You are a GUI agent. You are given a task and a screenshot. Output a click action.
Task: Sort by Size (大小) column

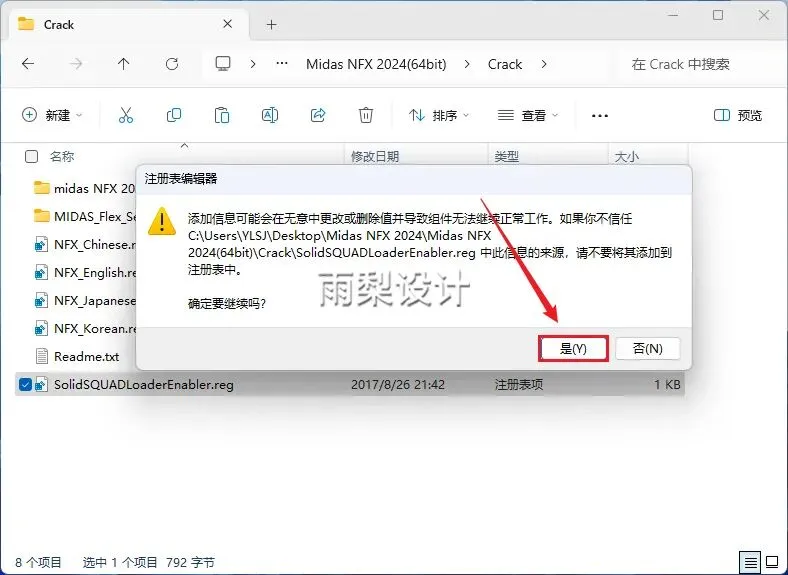(x=627, y=157)
